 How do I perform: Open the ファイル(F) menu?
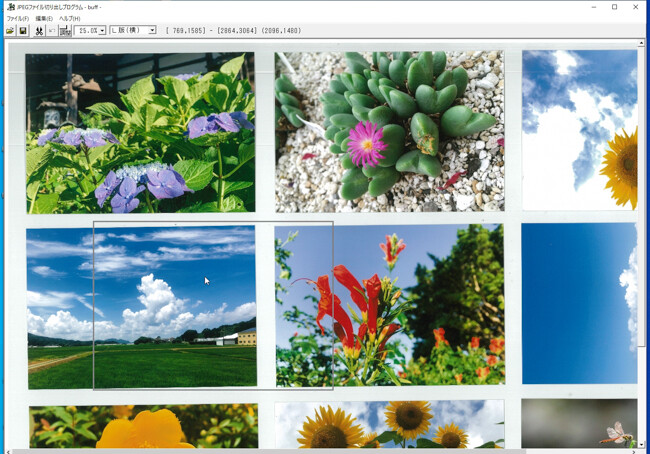click(x=17, y=19)
